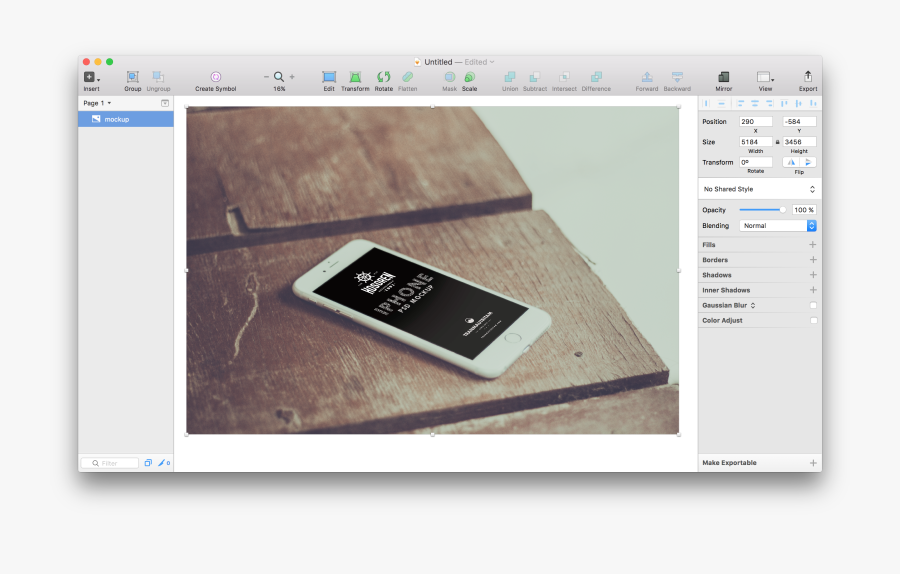Image resolution: width=900 pixels, height=574 pixels.
Task: Open the Mirror tool
Action: [x=724, y=77]
